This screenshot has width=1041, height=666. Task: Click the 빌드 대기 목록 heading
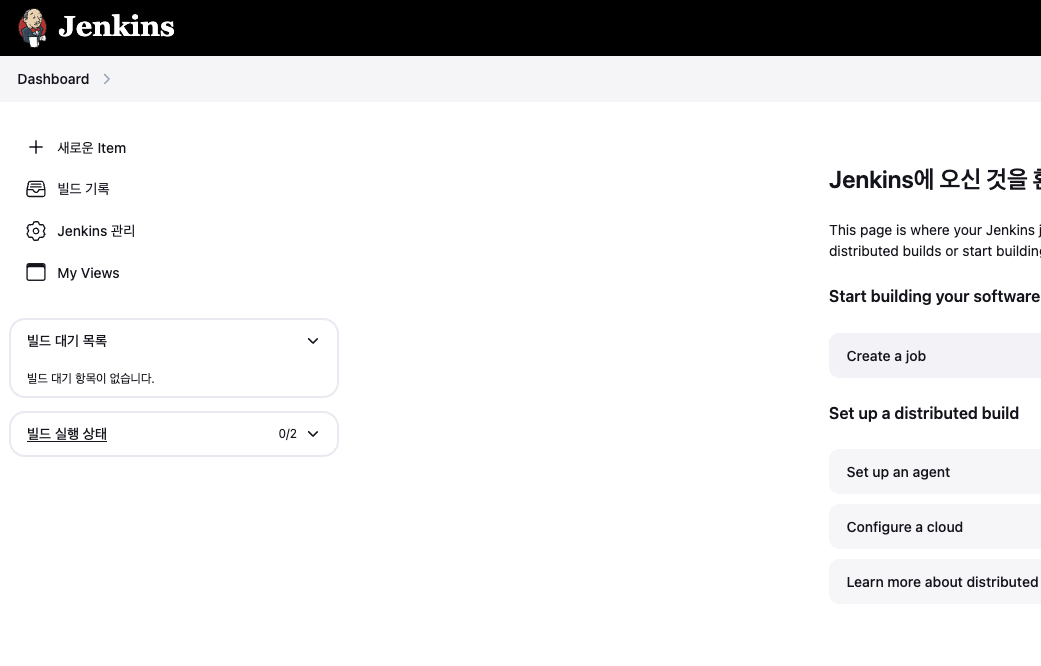66,341
